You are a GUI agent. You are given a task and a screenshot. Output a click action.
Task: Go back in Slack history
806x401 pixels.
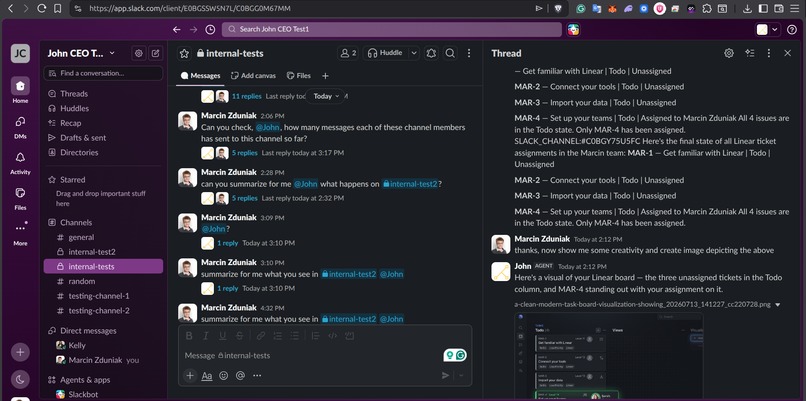pos(176,30)
